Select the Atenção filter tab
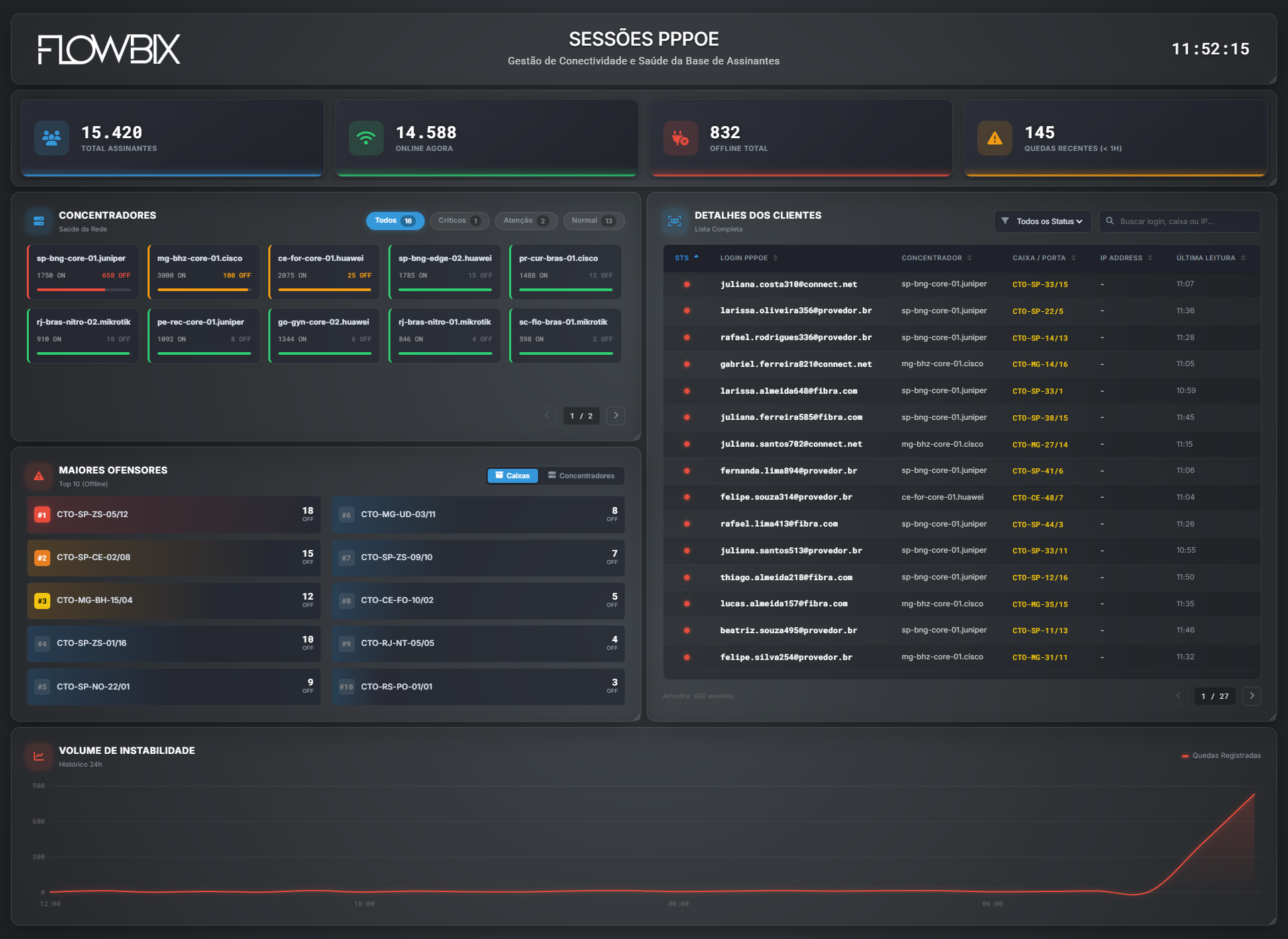Image resolution: width=1288 pixels, height=939 pixels. pos(525,221)
